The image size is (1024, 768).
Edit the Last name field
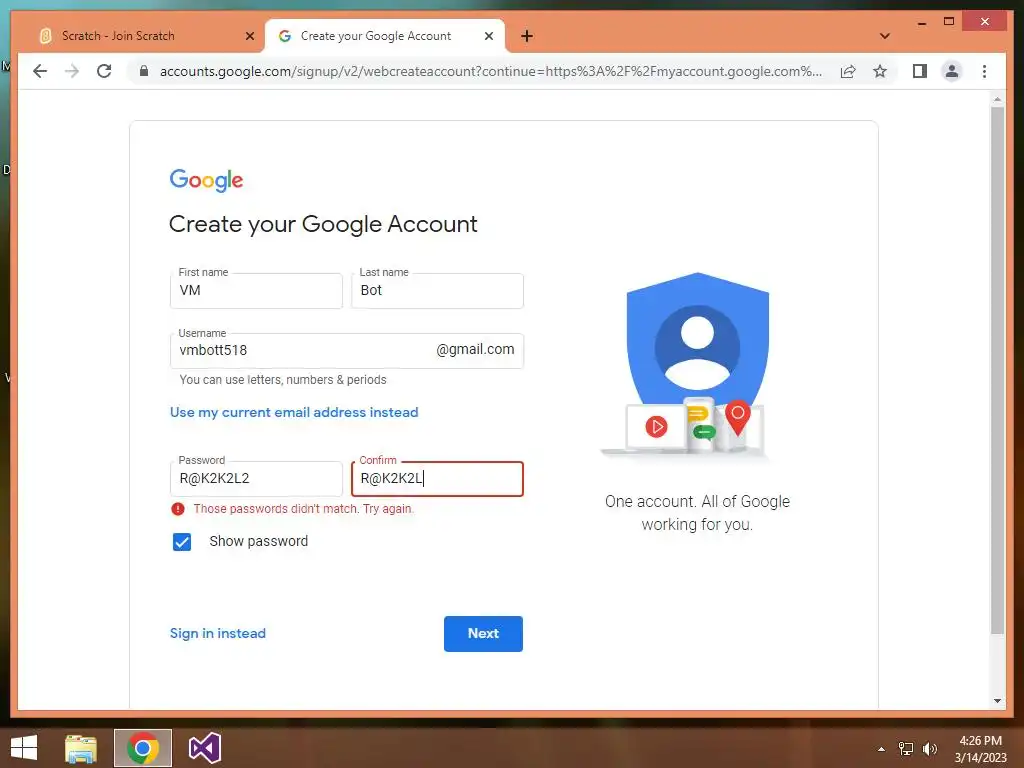437,291
